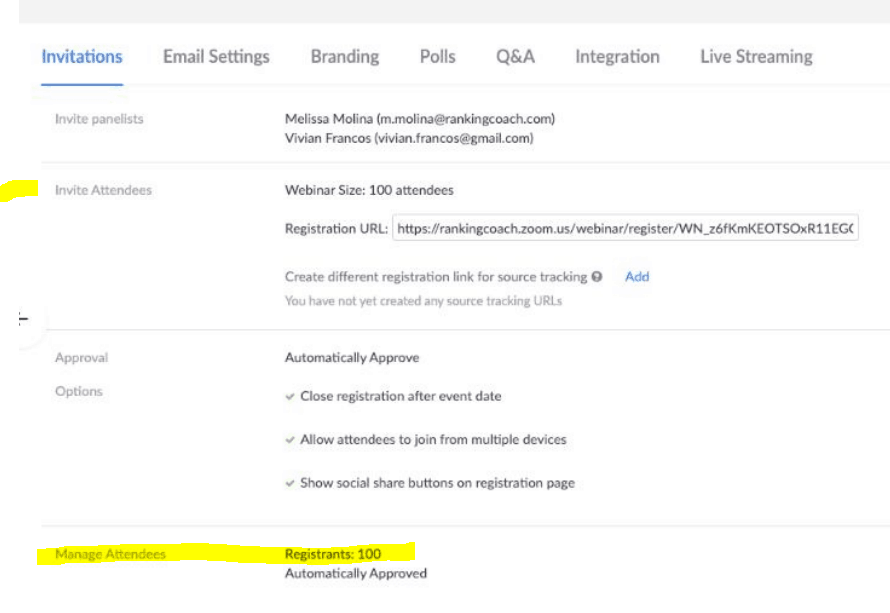Click the Approval label
This screenshot has height=613, width=890.
(81, 358)
